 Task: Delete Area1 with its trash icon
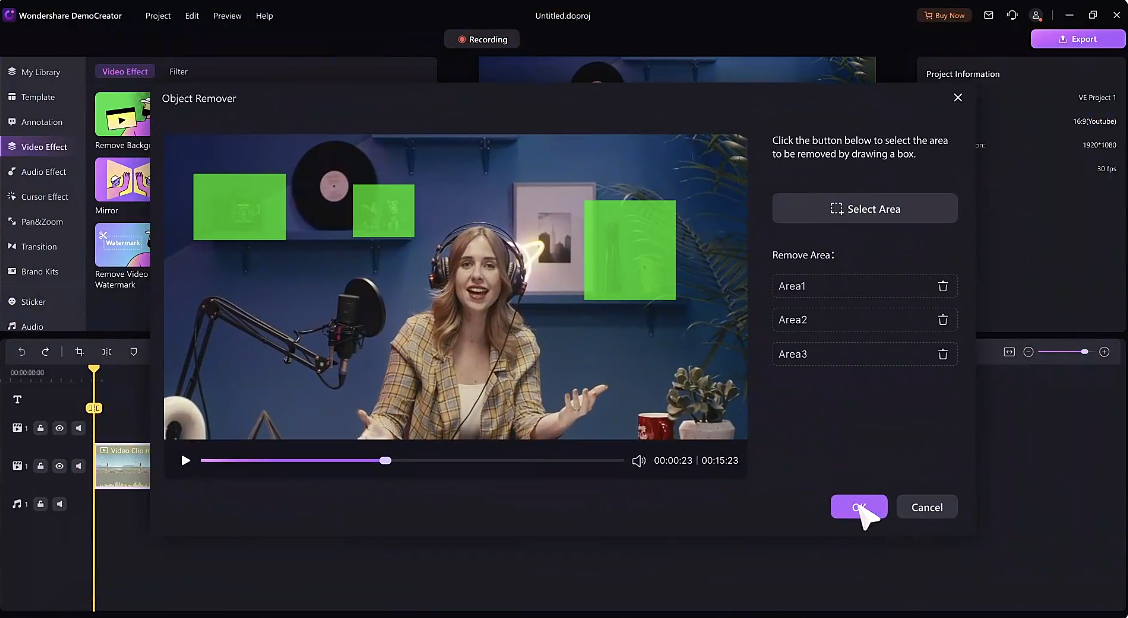point(942,286)
